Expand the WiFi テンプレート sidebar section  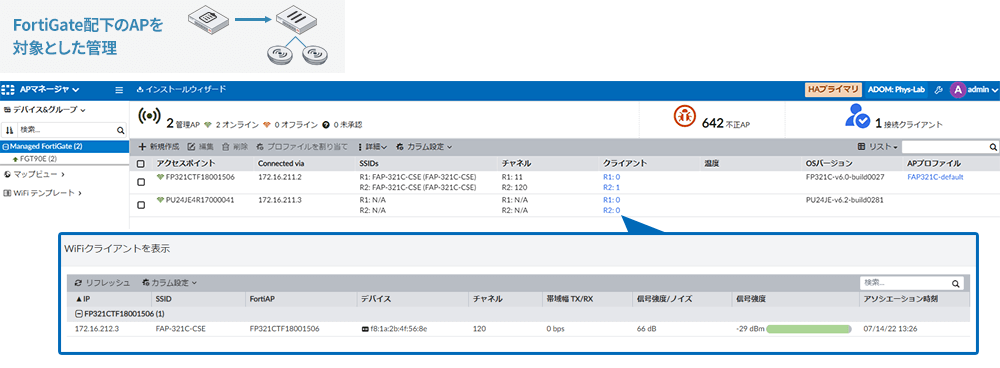(x=42, y=193)
